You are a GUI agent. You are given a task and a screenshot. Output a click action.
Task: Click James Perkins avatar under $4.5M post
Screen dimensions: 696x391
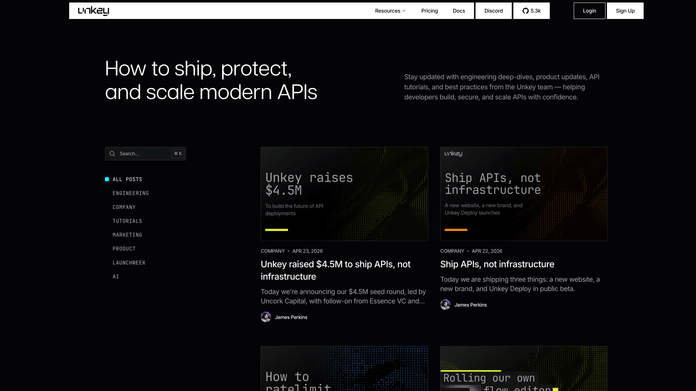pyautogui.click(x=266, y=317)
